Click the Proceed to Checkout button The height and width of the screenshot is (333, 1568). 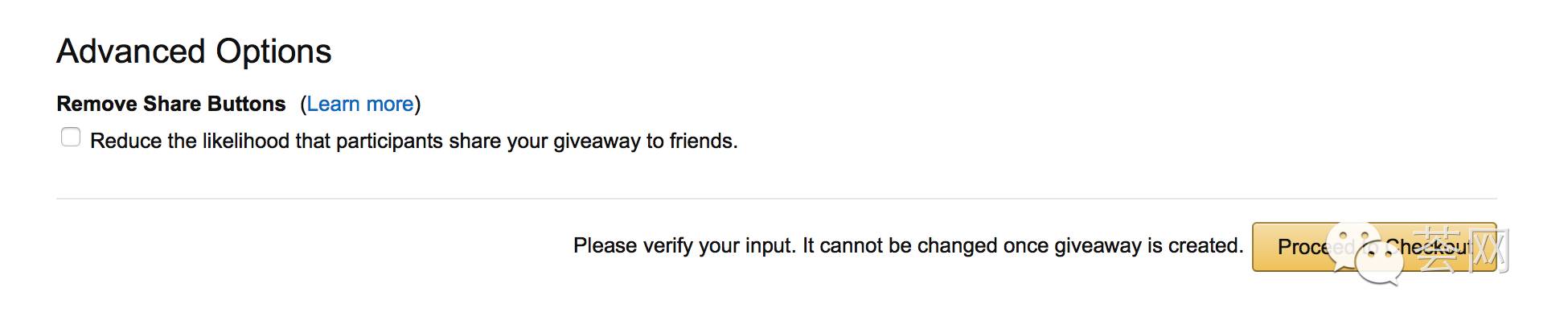[1374, 246]
